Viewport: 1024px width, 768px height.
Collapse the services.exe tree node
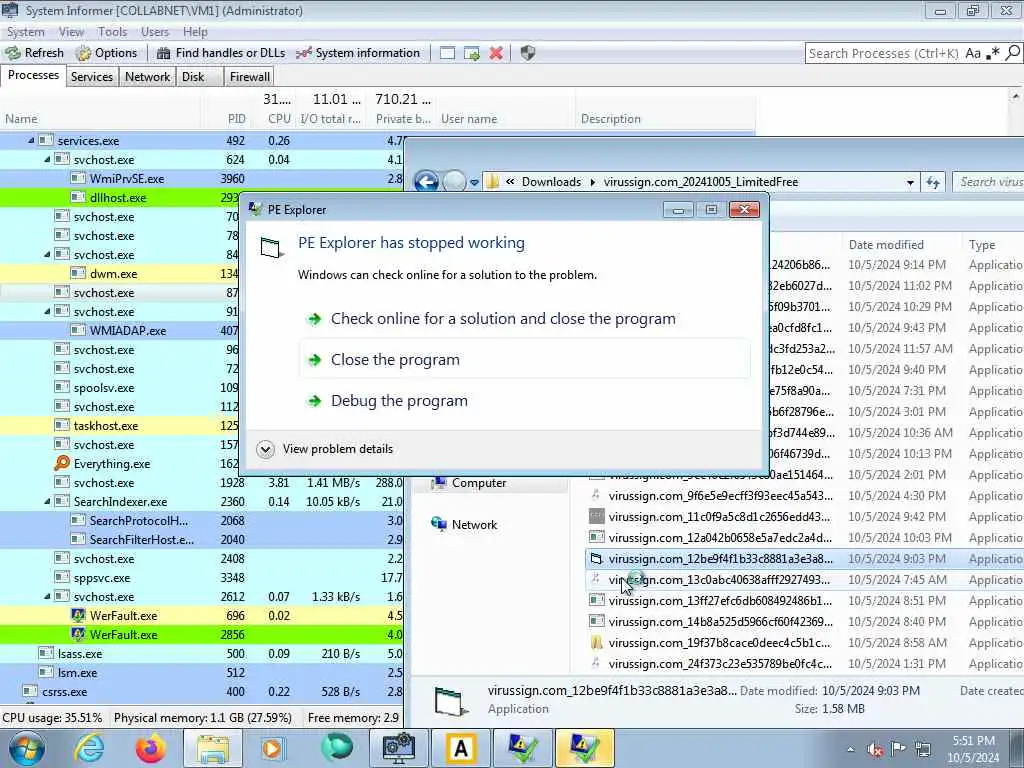[31, 140]
